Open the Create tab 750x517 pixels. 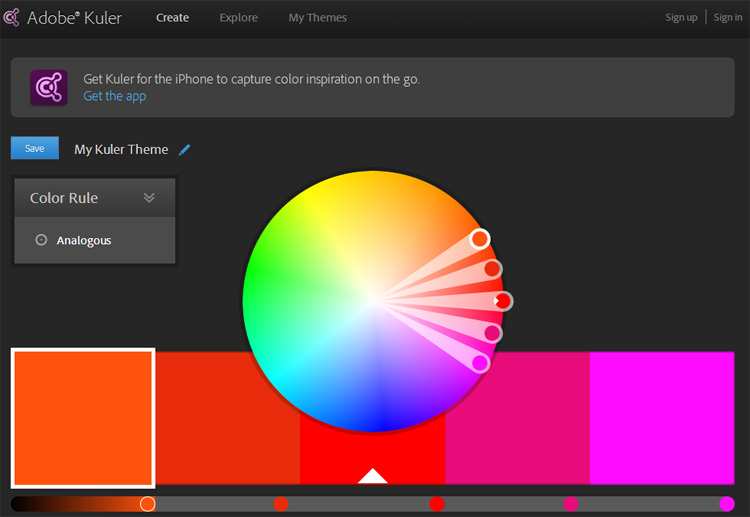coord(172,18)
